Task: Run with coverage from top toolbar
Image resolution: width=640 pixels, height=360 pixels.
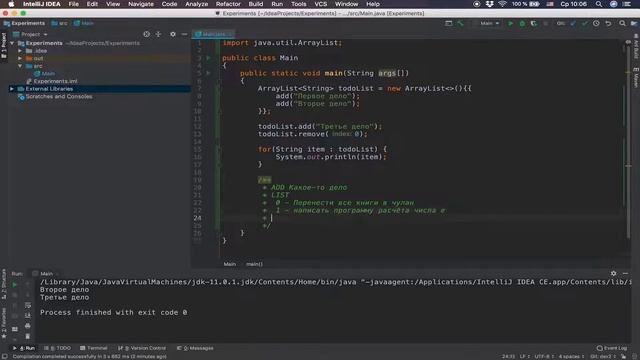Action: tap(533, 24)
